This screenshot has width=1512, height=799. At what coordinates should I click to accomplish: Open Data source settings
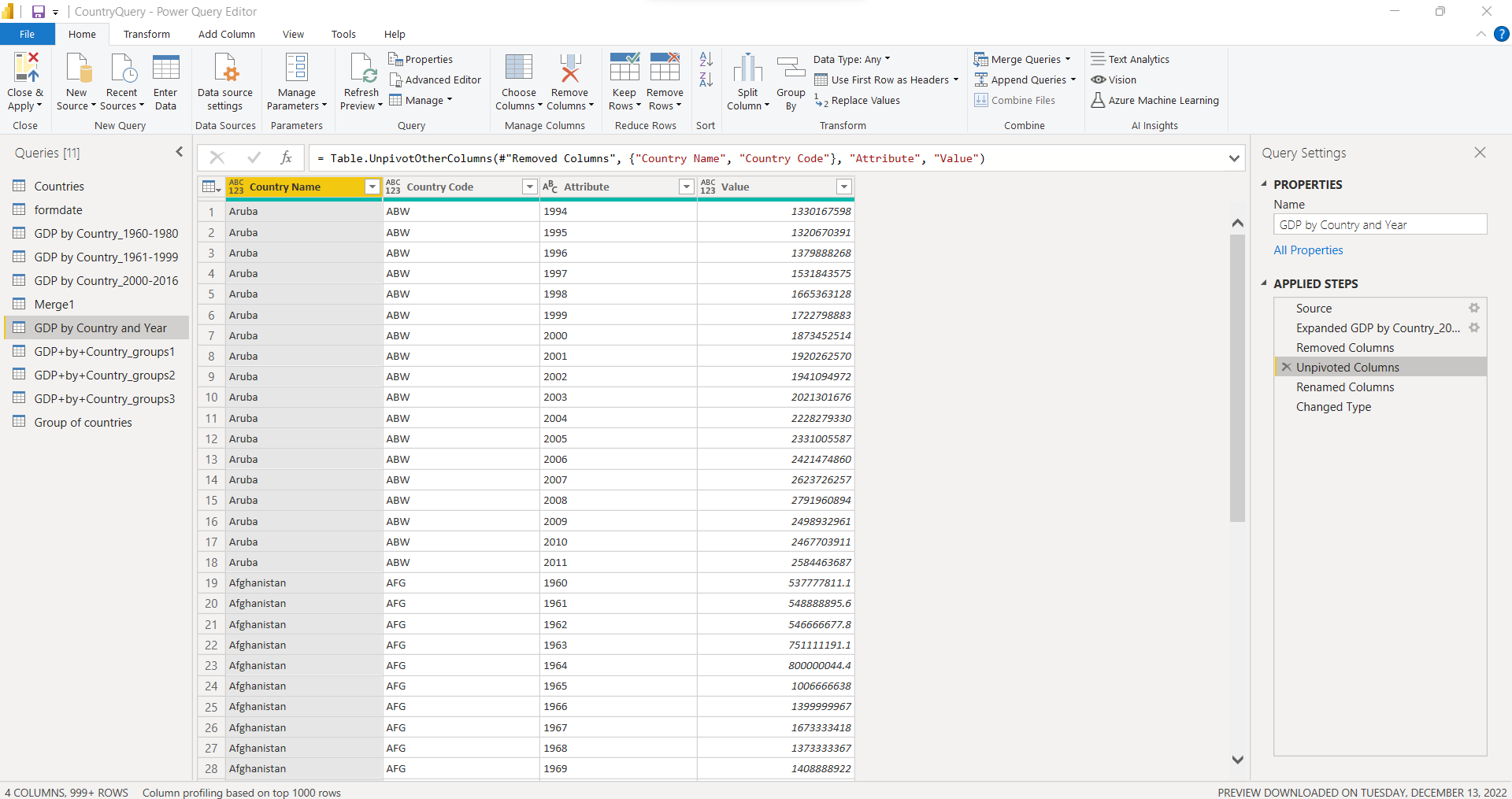tap(225, 82)
